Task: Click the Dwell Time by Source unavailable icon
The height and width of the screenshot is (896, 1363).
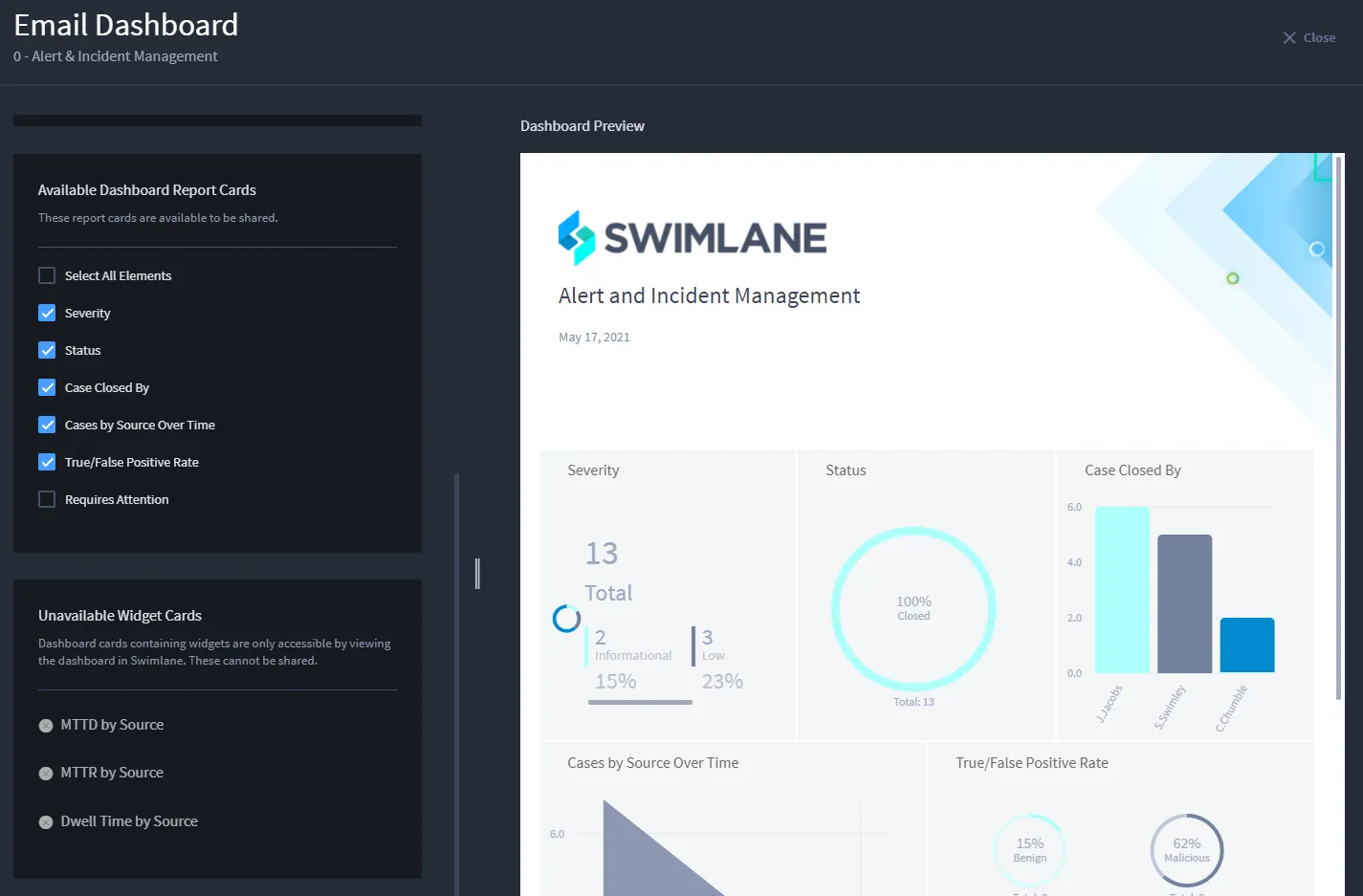Action: point(46,822)
